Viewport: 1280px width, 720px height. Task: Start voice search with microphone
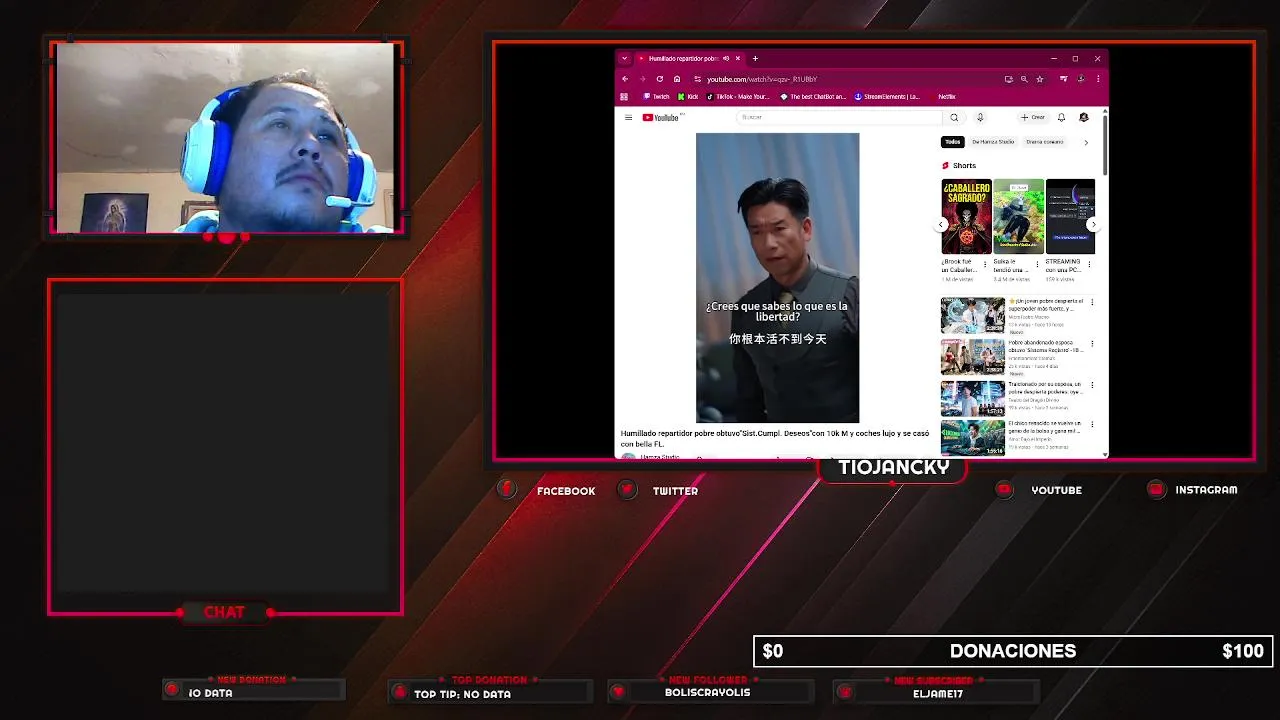(x=980, y=117)
